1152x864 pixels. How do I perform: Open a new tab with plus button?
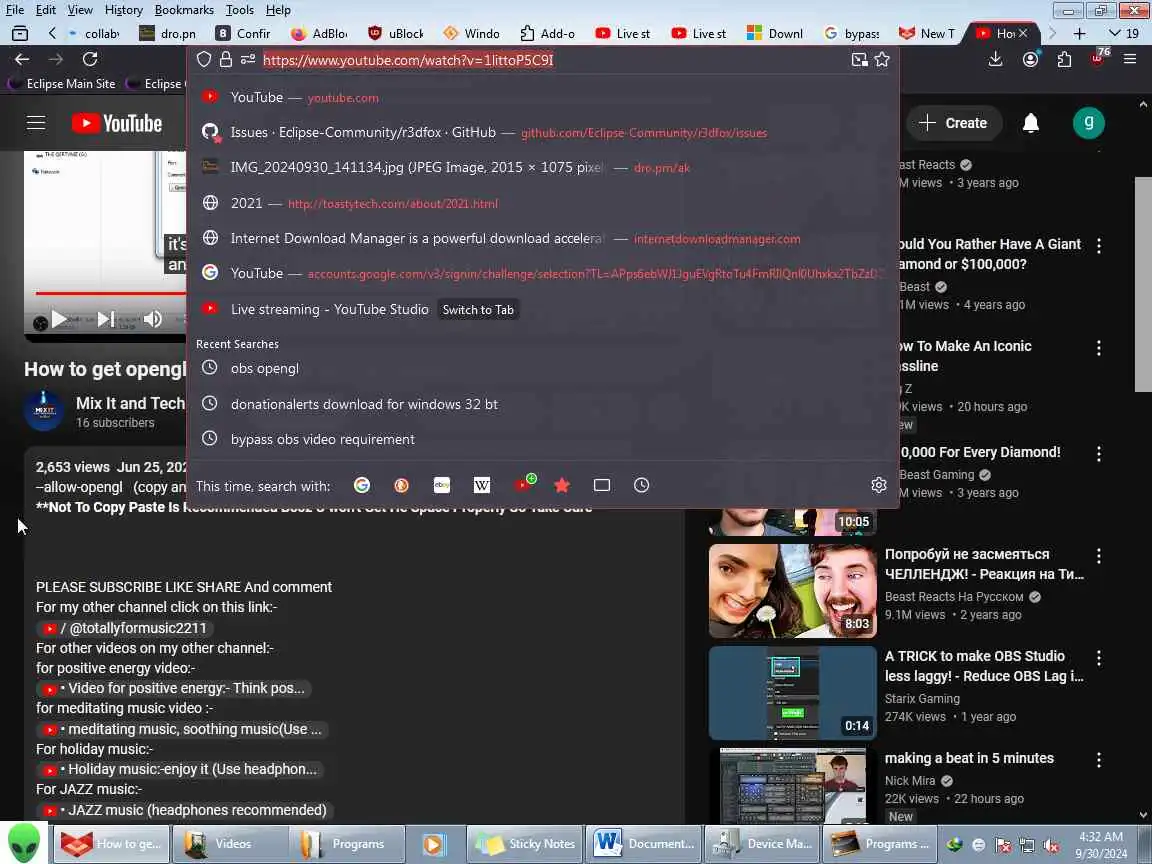click(x=1079, y=33)
